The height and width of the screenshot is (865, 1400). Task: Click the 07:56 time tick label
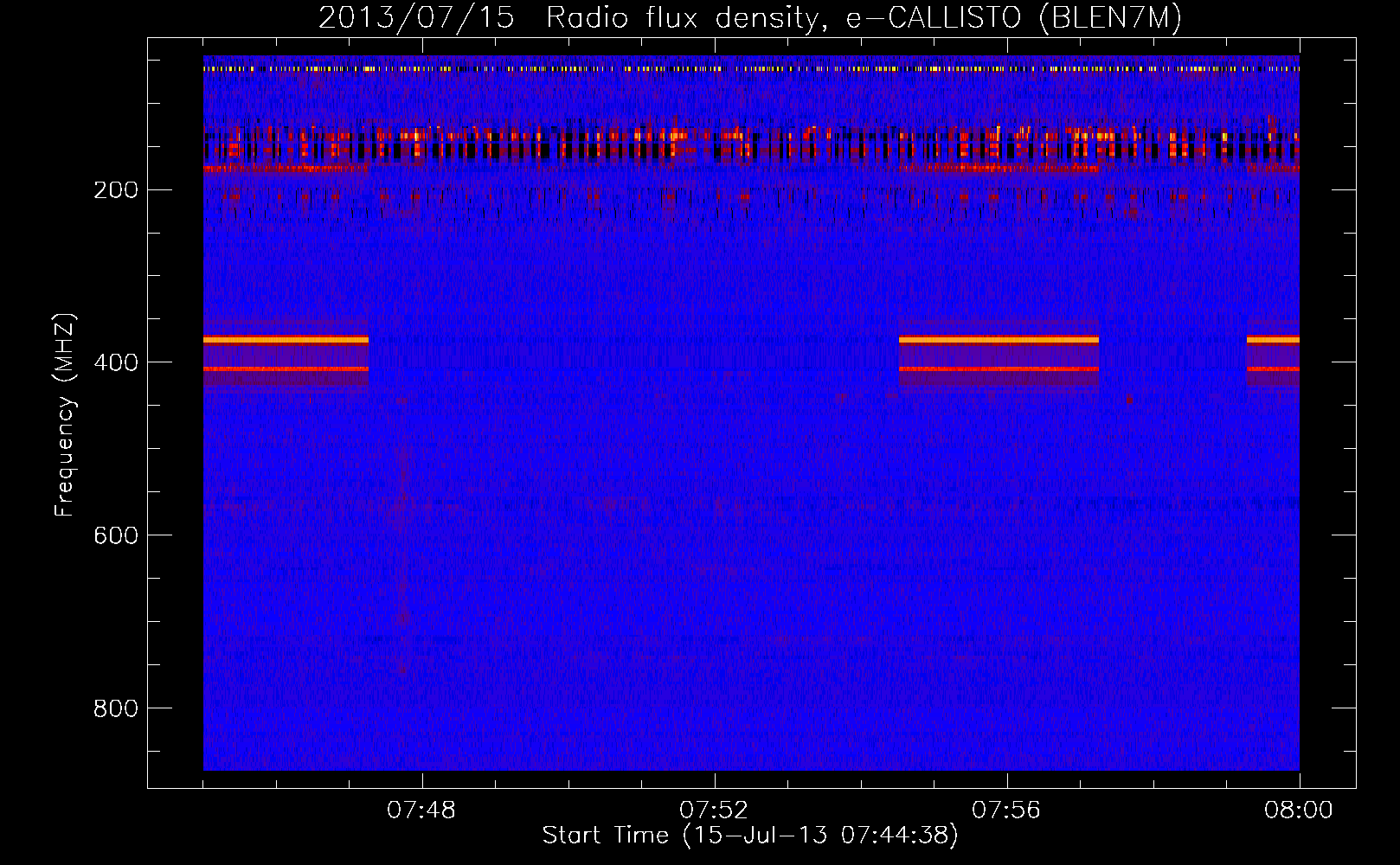1006,811
